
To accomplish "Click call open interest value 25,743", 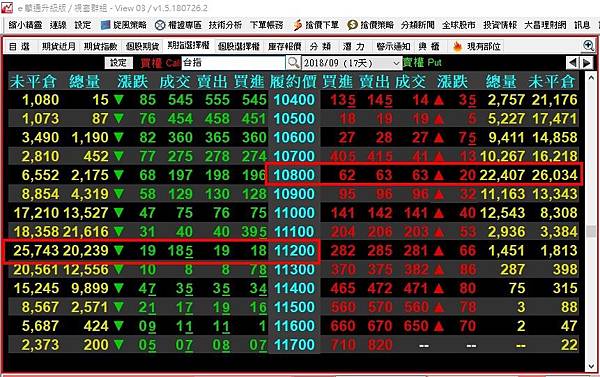I will point(36,251).
